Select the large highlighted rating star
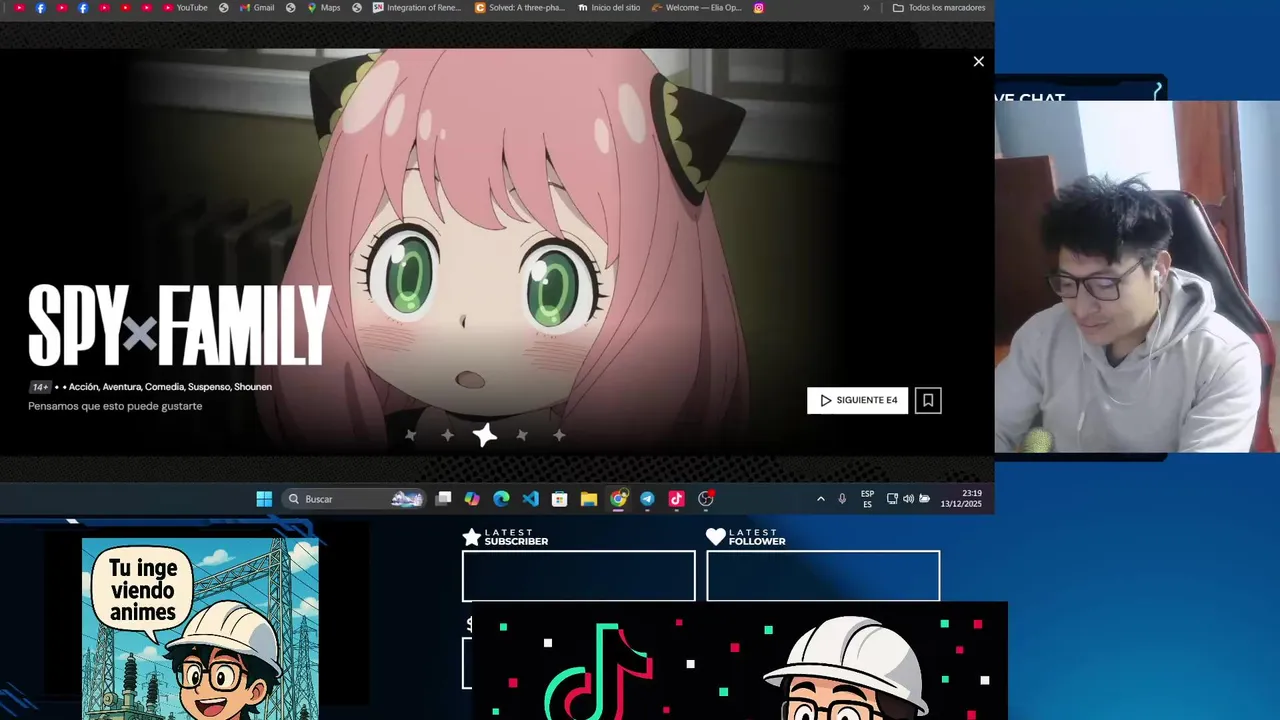The width and height of the screenshot is (1280, 720). [485, 435]
